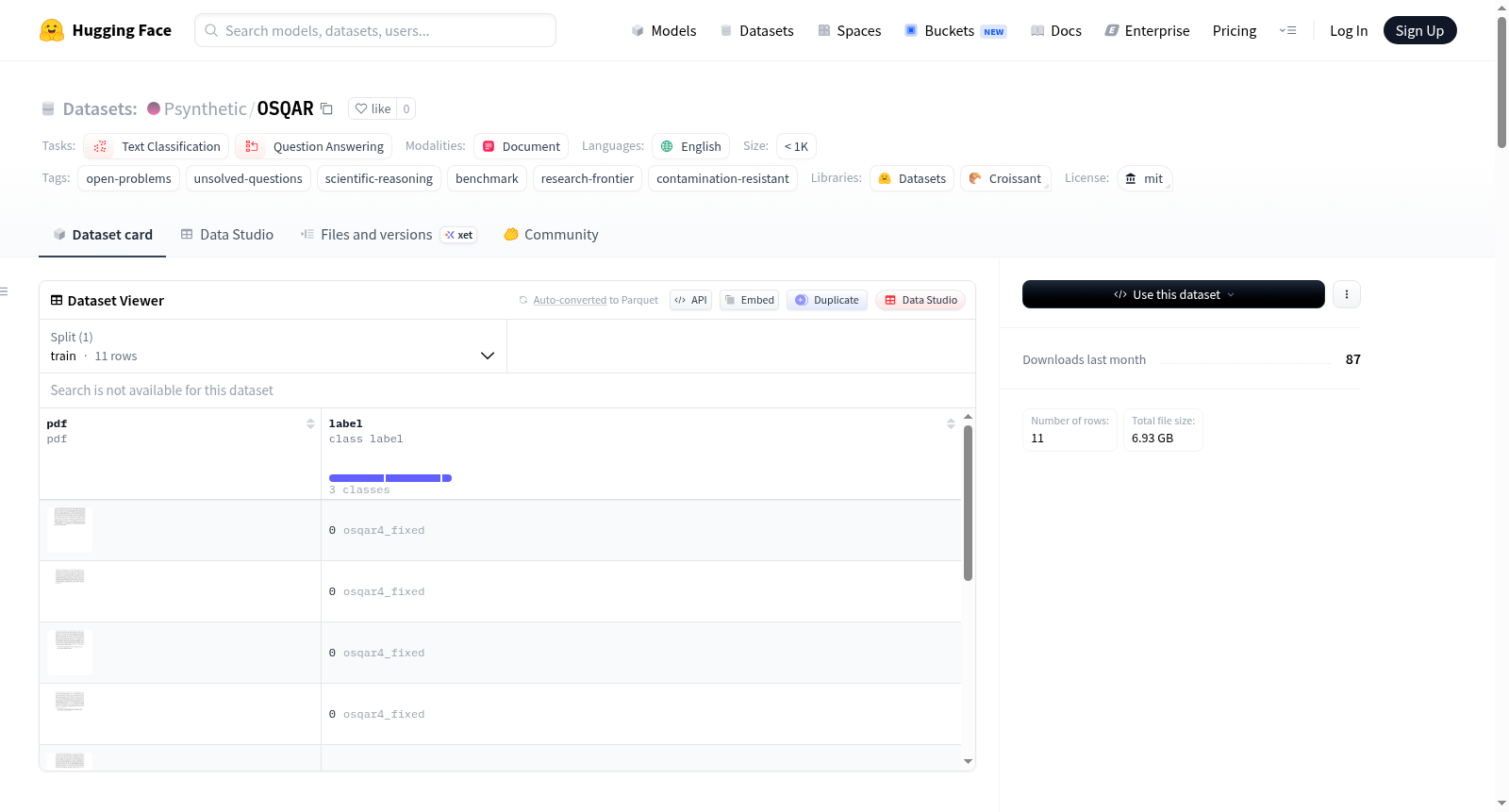Screen dimensions: 1509x812
Task: Click the Downloads last month value 87
Action: click(1353, 359)
